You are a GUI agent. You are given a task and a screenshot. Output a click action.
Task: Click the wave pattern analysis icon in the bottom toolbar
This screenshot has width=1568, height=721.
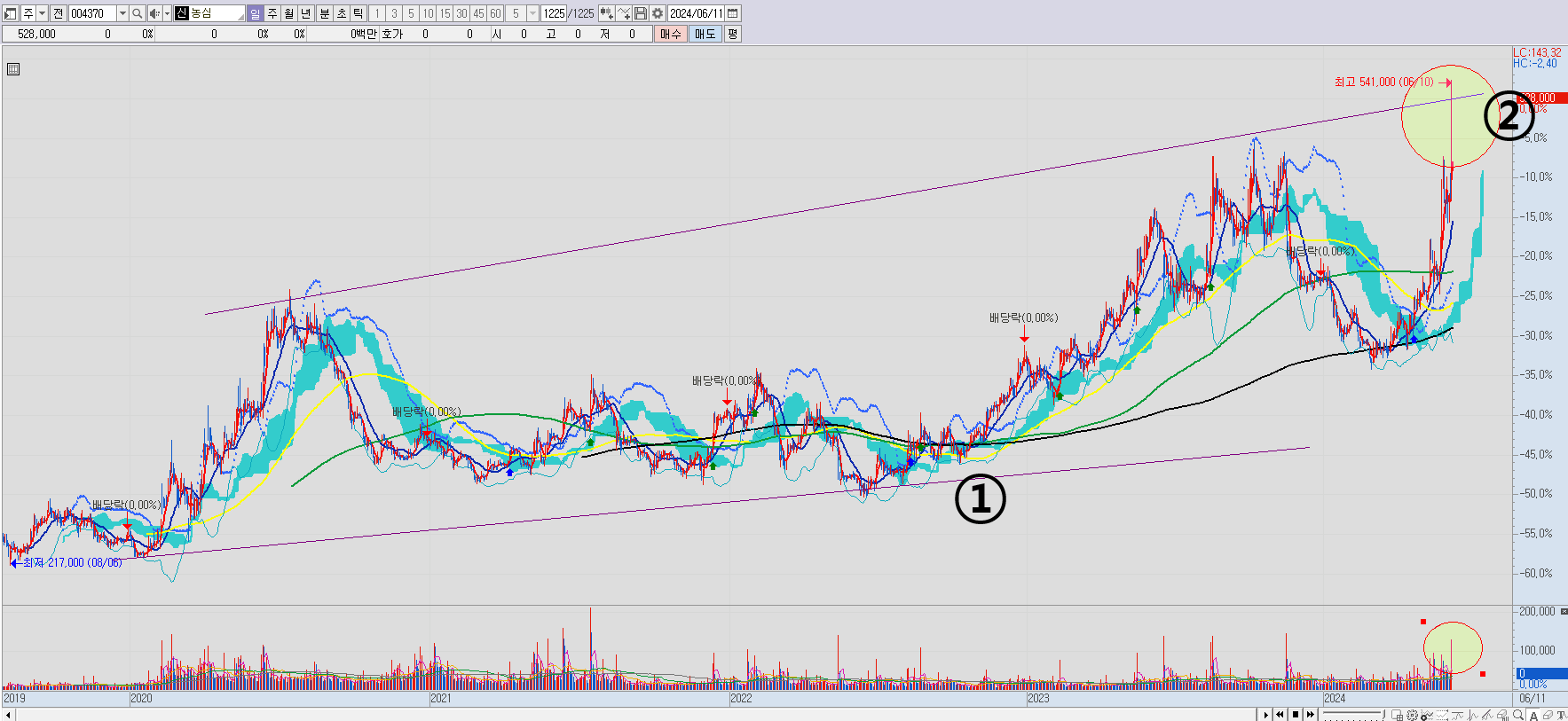pyautogui.click(x=1457, y=714)
